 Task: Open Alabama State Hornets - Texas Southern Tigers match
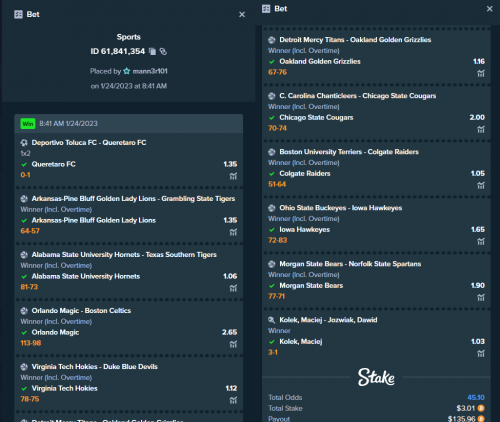click(x=124, y=255)
